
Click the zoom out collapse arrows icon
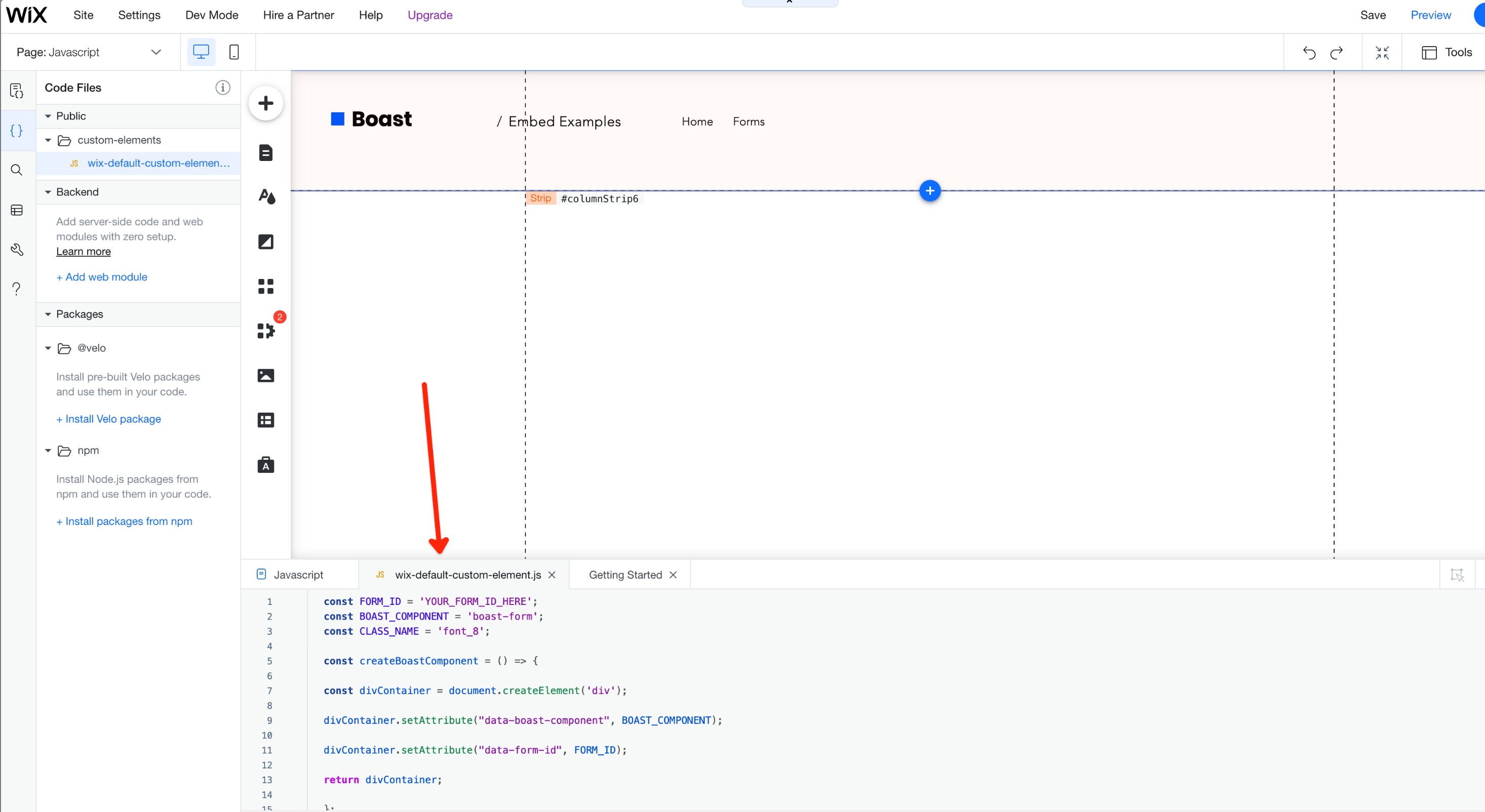coord(1382,53)
